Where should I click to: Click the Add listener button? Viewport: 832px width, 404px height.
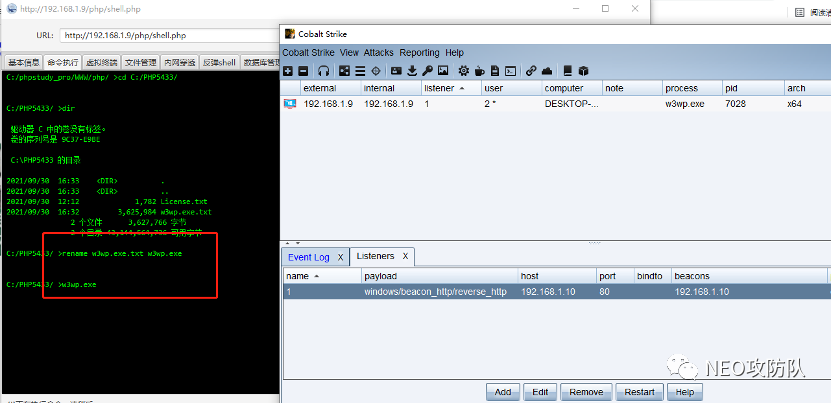[x=503, y=392]
